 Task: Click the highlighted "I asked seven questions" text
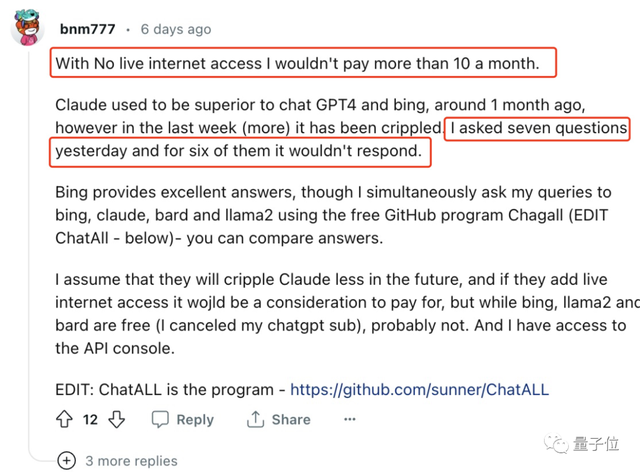pos(538,128)
